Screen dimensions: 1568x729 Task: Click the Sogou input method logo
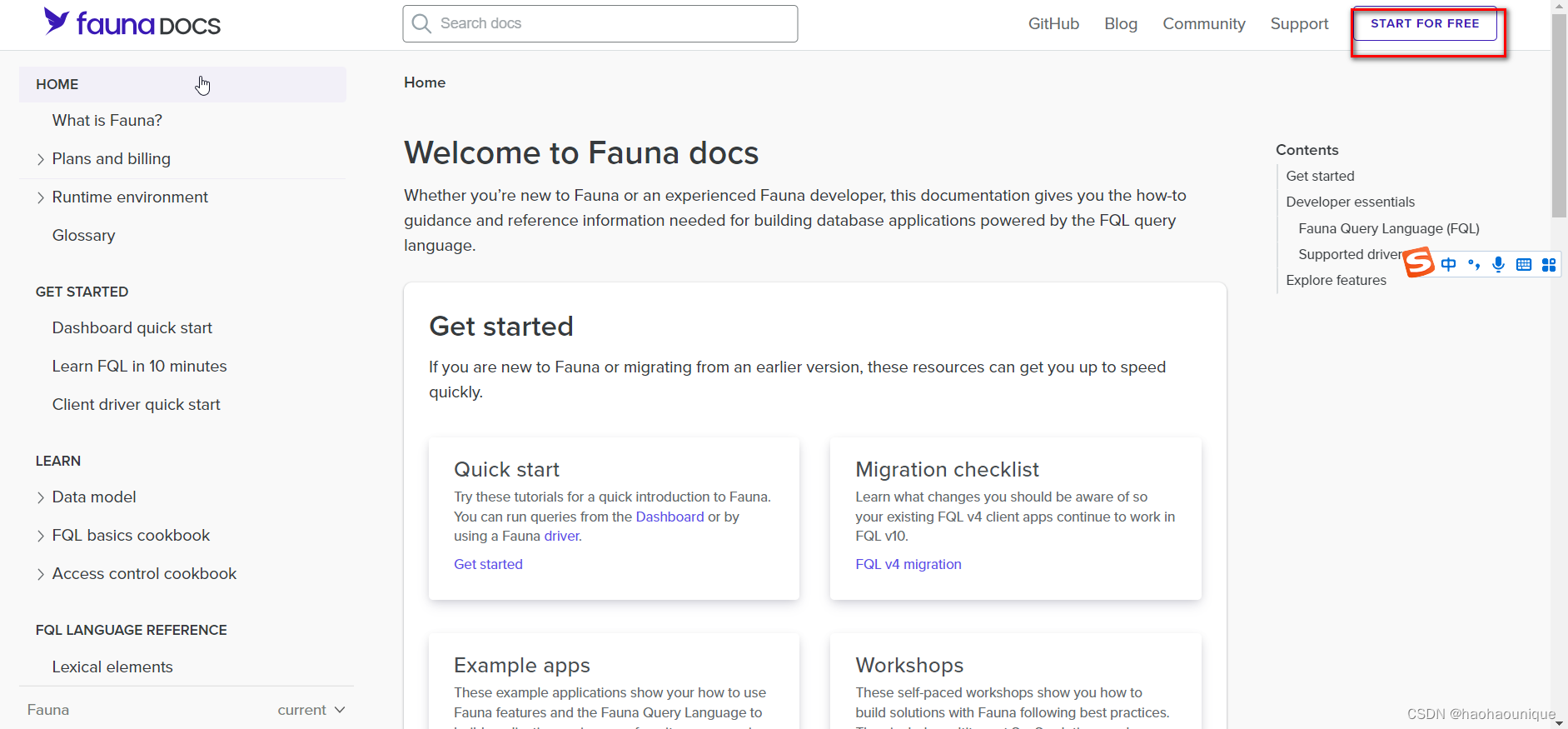click(1419, 262)
